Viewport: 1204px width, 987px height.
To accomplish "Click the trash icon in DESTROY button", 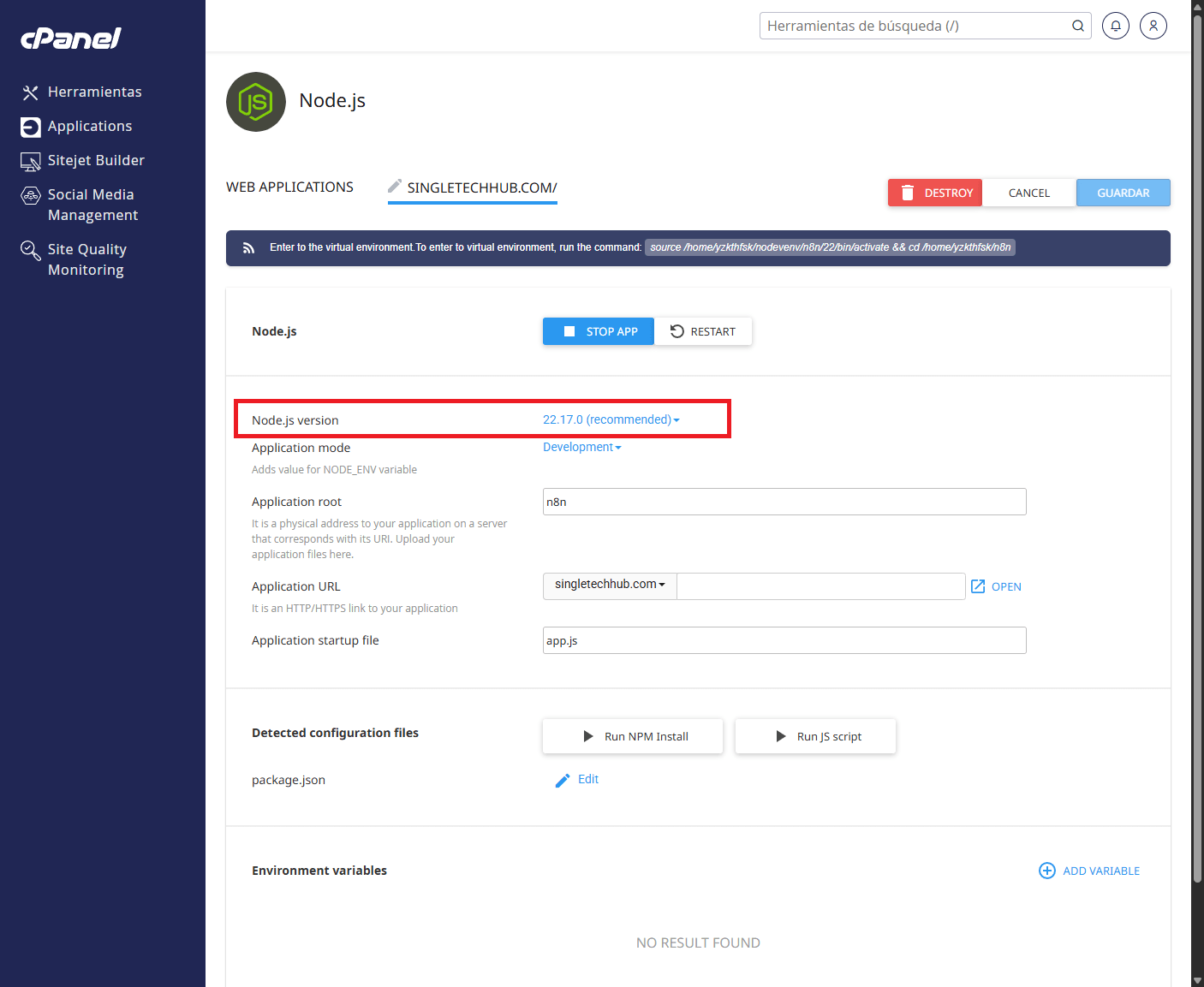I will 908,193.
